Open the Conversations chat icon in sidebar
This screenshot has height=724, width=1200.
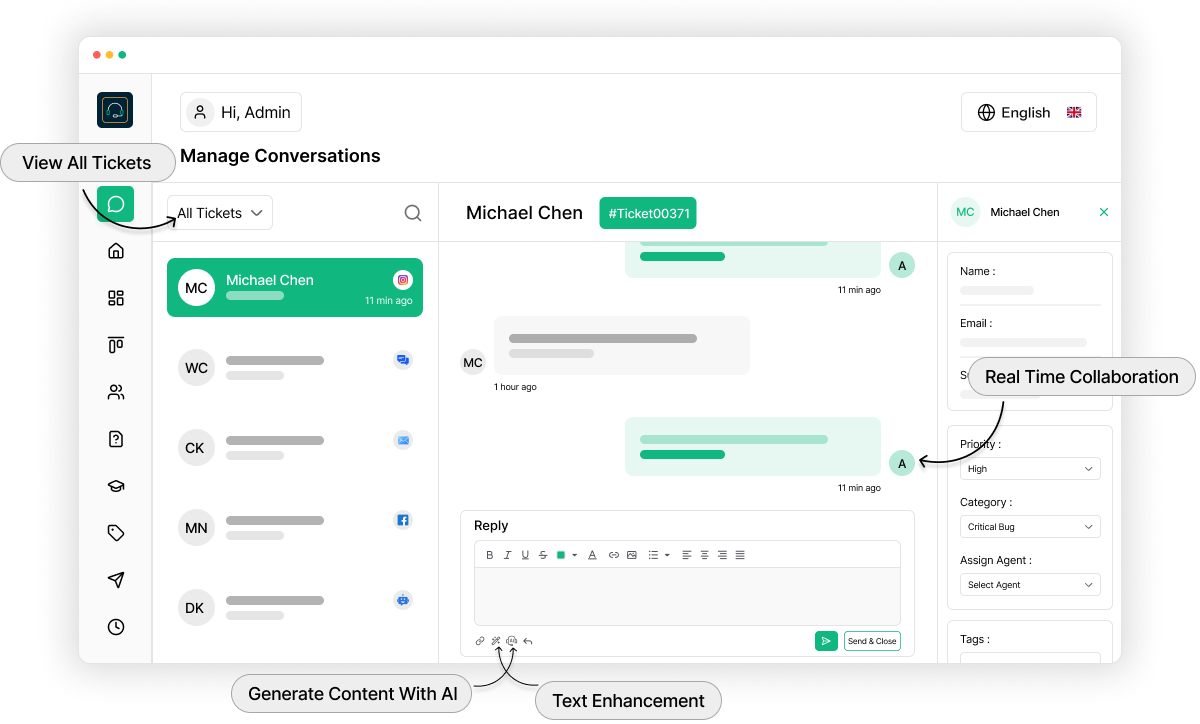(115, 204)
